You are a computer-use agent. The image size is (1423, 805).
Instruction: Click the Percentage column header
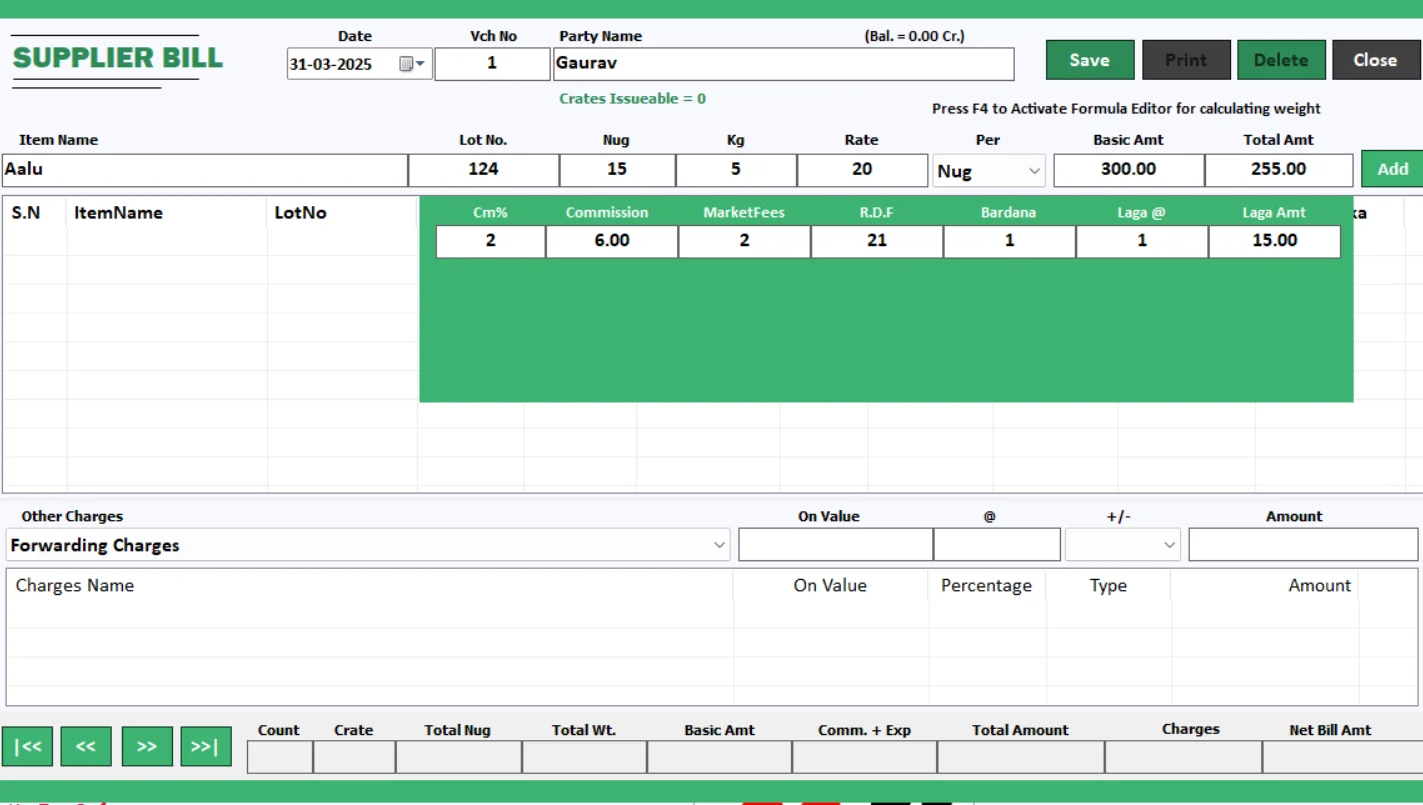[x=986, y=586]
